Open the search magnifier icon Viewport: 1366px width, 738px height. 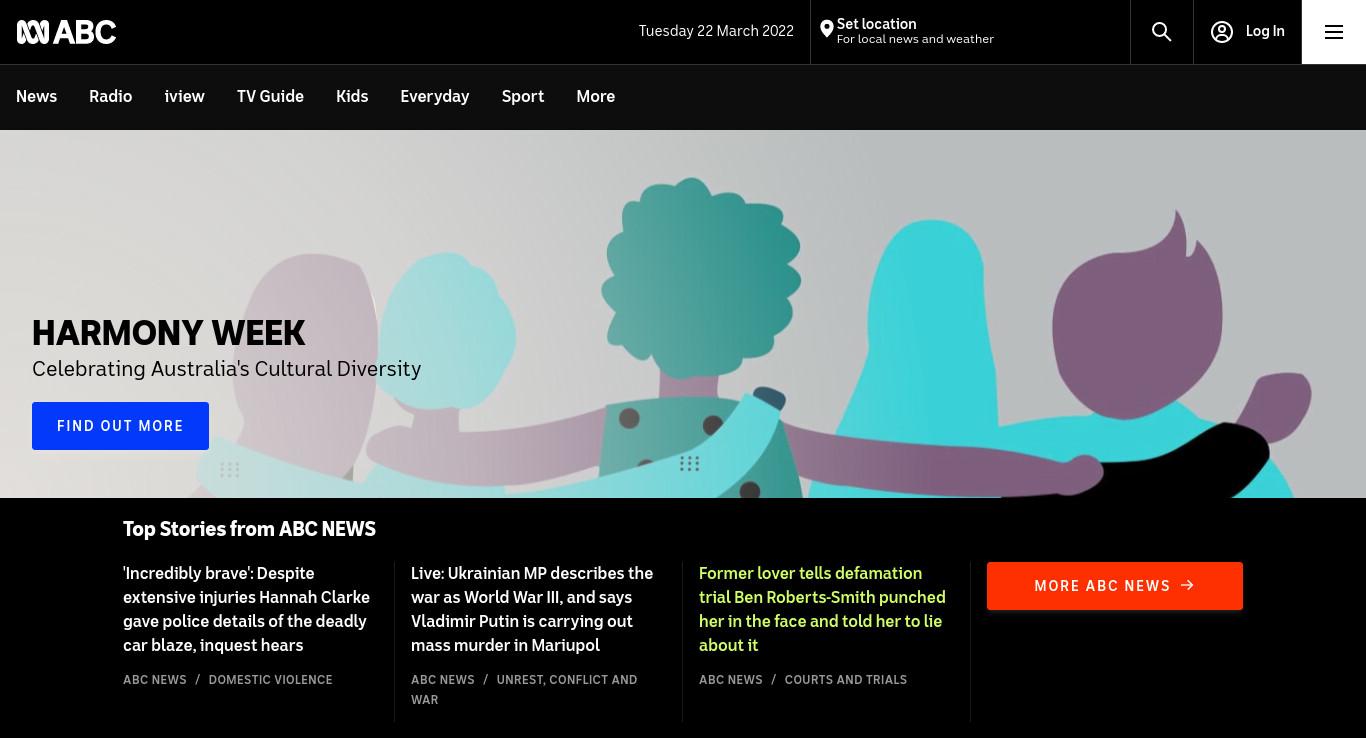click(x=1161, y=32)
